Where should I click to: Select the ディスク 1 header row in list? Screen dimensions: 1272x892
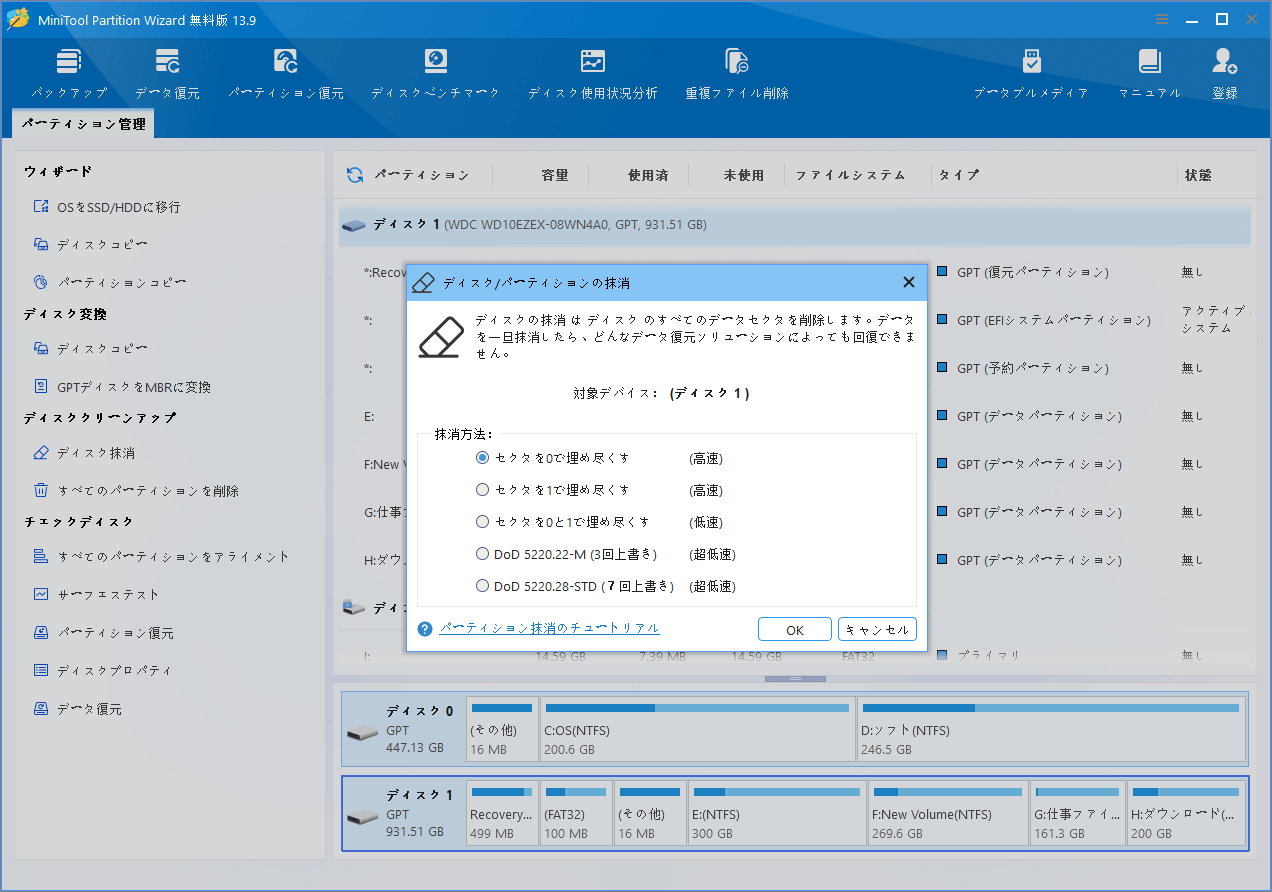click(x=795, y=225)
